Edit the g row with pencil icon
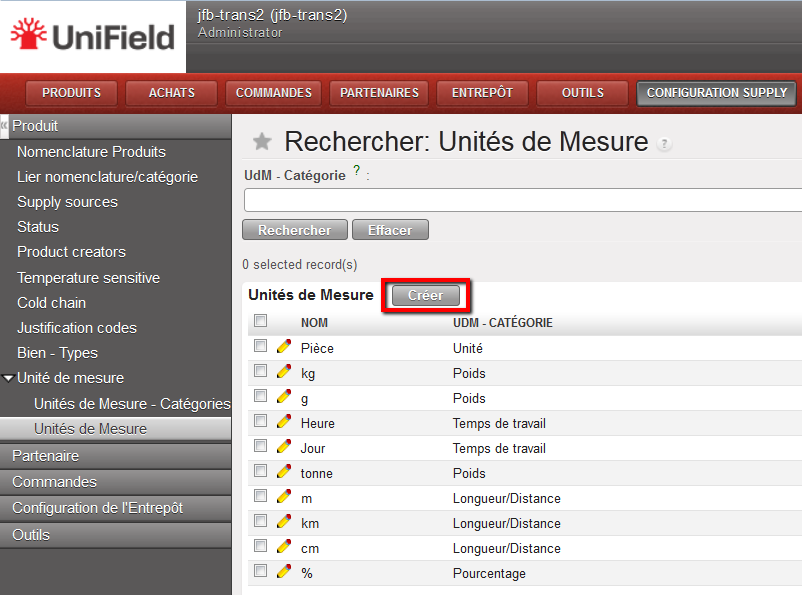 pyautogui.click(x=284, y=396)
